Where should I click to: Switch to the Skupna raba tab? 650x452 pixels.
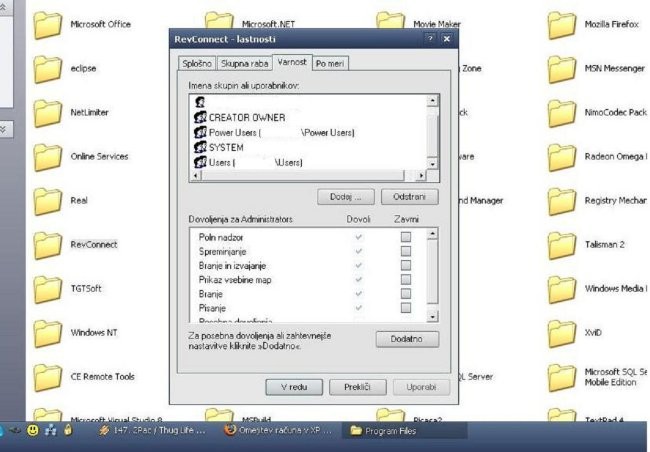(245, 63)
